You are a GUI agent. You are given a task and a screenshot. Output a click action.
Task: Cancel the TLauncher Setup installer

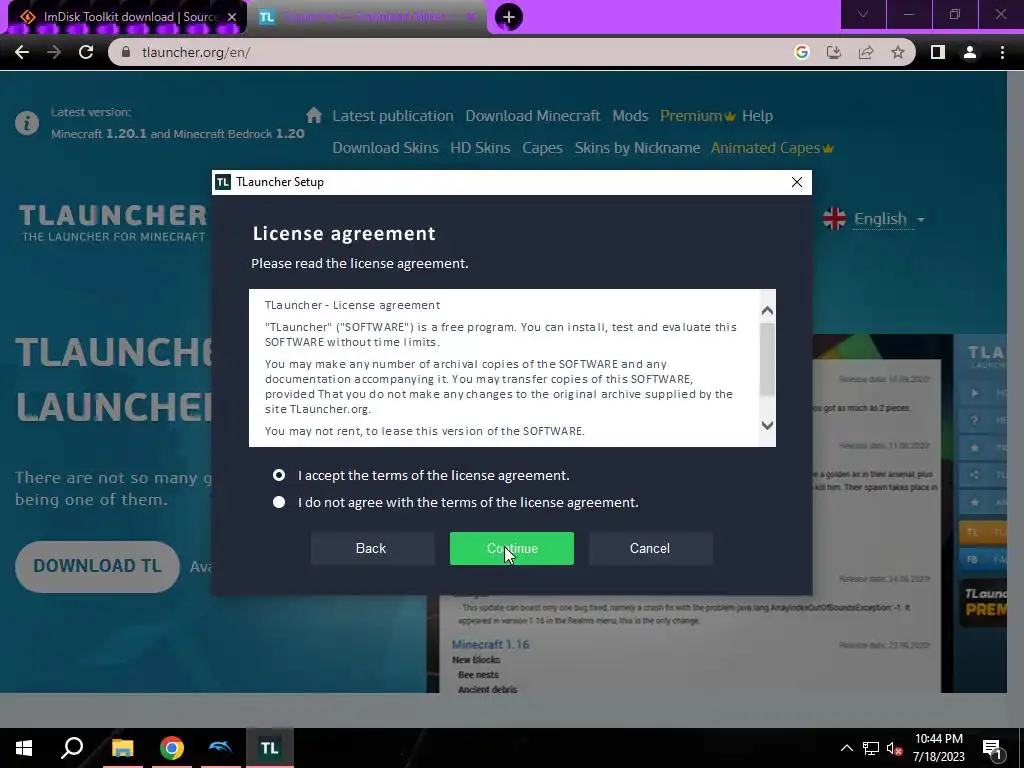coord(650,549)
